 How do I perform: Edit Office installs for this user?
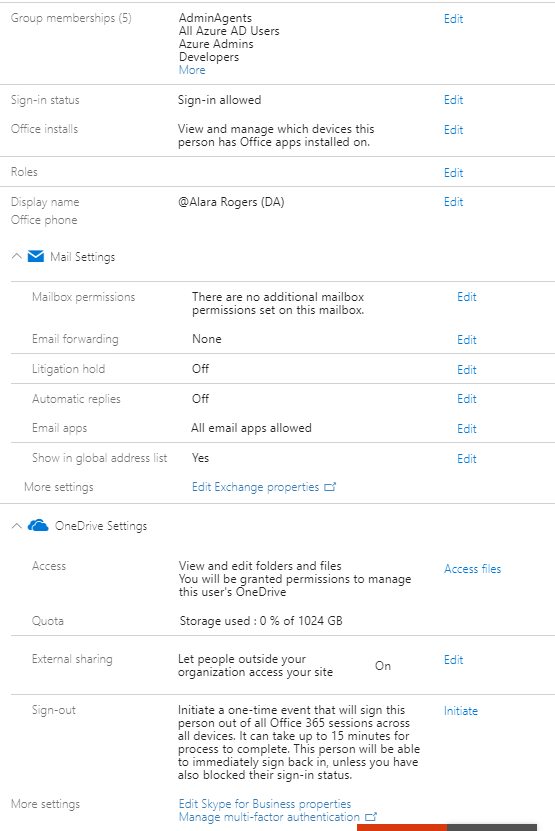(453, 130)
